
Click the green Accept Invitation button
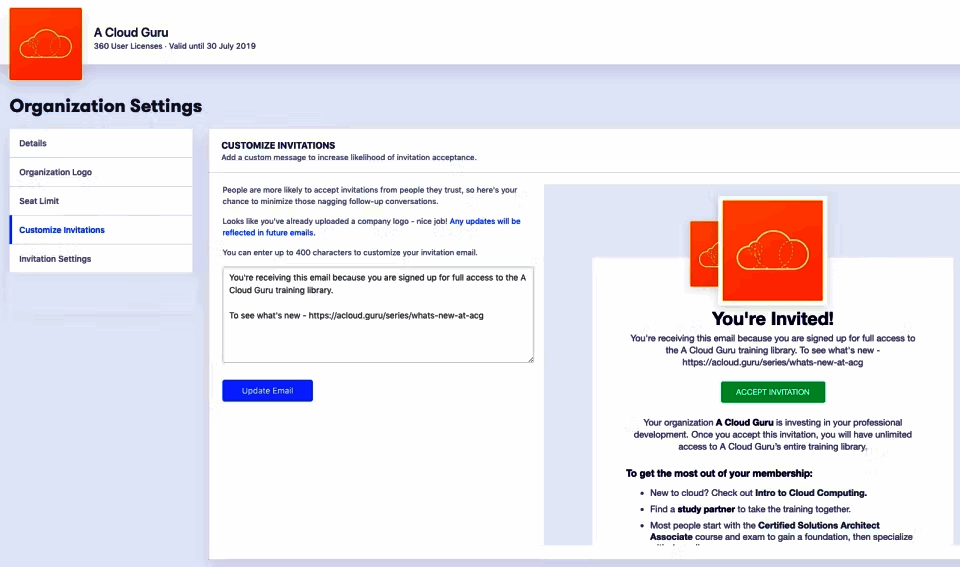(772, 392)
